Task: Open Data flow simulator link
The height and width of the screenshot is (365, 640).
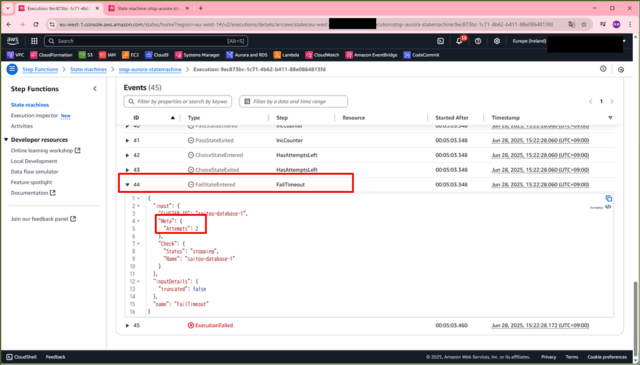Action: (34, 172)
